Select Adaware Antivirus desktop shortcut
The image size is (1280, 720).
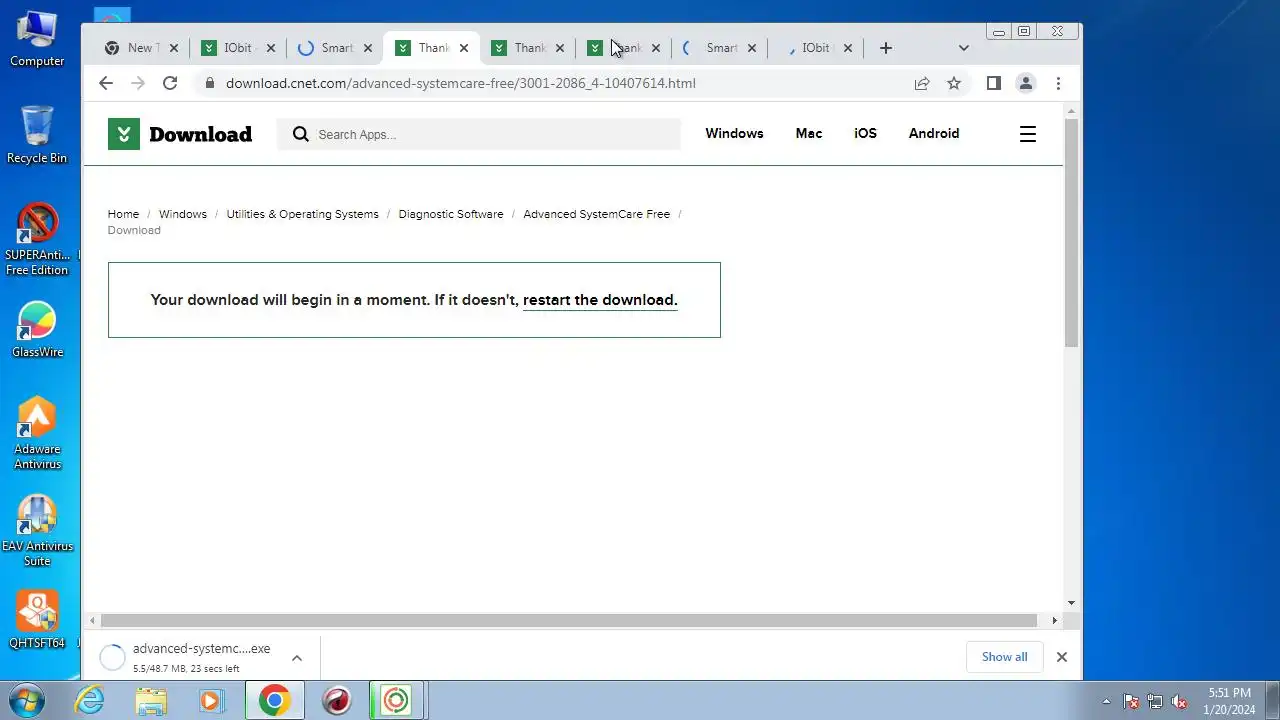click(37, 433)
